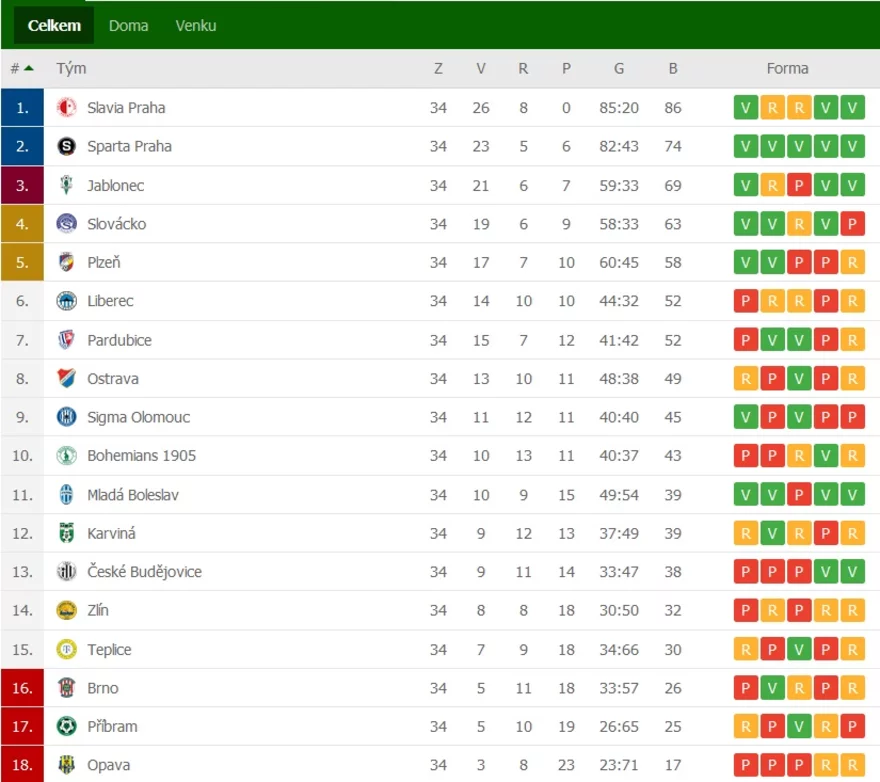The width and height of the screenshot is (880, 782).
Task: Switch to the Doma tab
Action: pyautogui.click(x=129, y=26)
